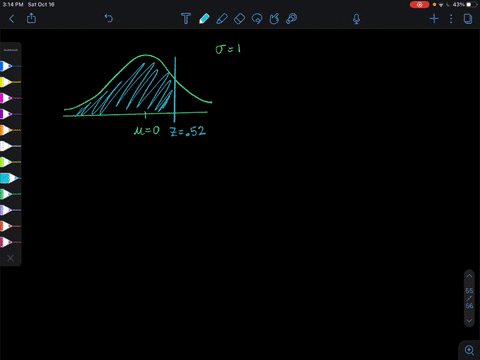Open the page overview panel
The width and height of the screenshot is (480, 360).
coord(468,19)
